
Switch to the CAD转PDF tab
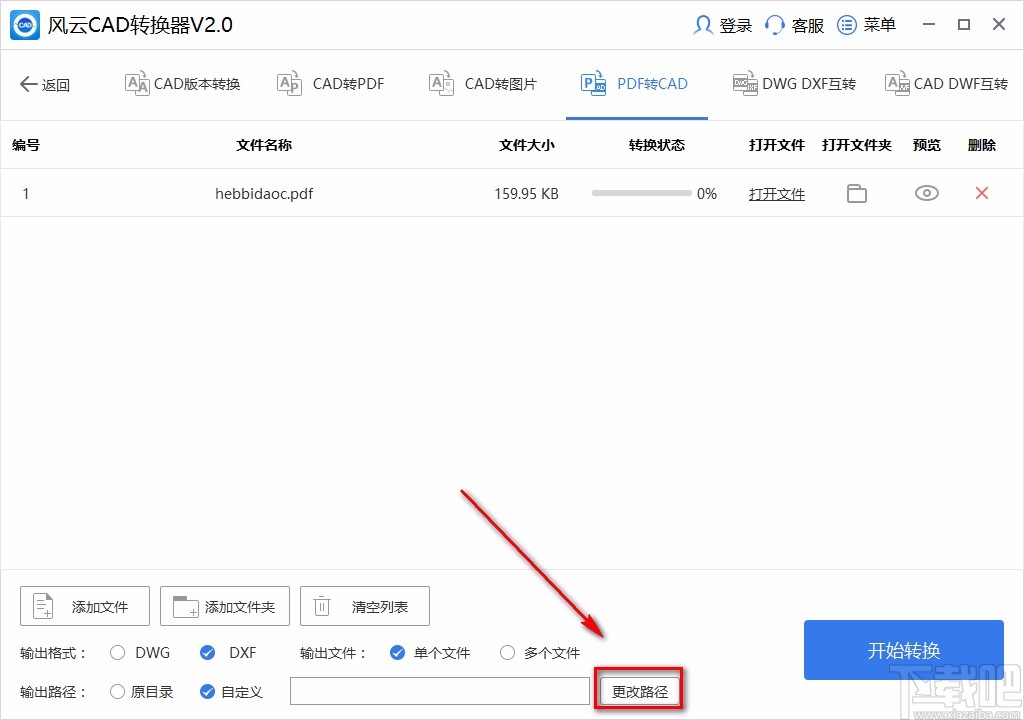[330, 84]
